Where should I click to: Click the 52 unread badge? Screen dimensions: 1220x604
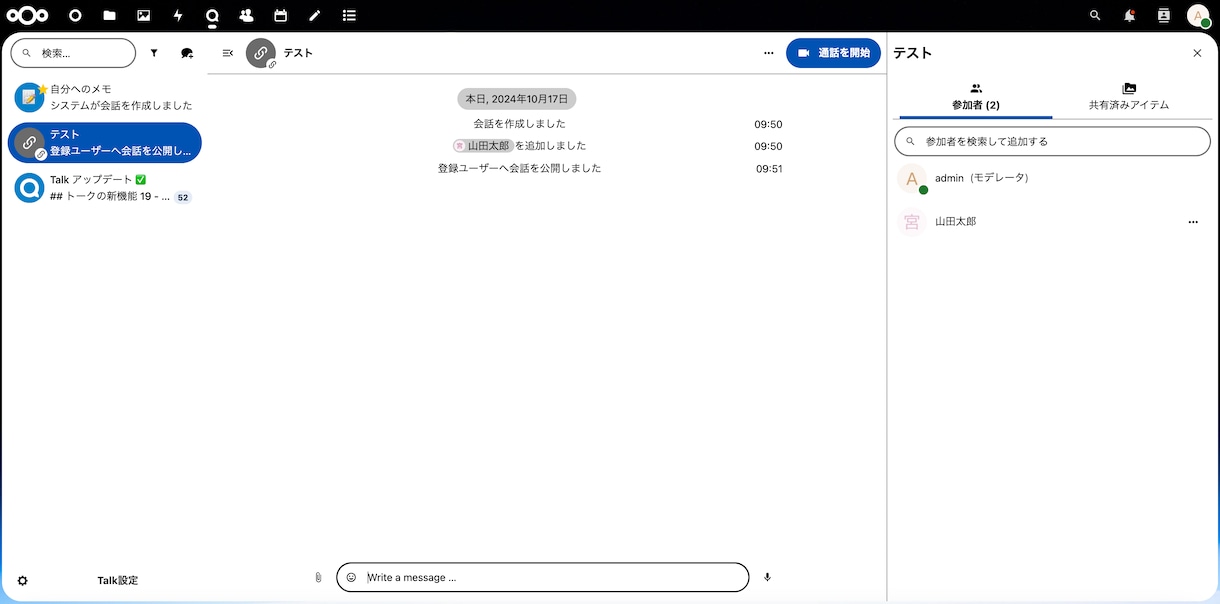[183, 198]
